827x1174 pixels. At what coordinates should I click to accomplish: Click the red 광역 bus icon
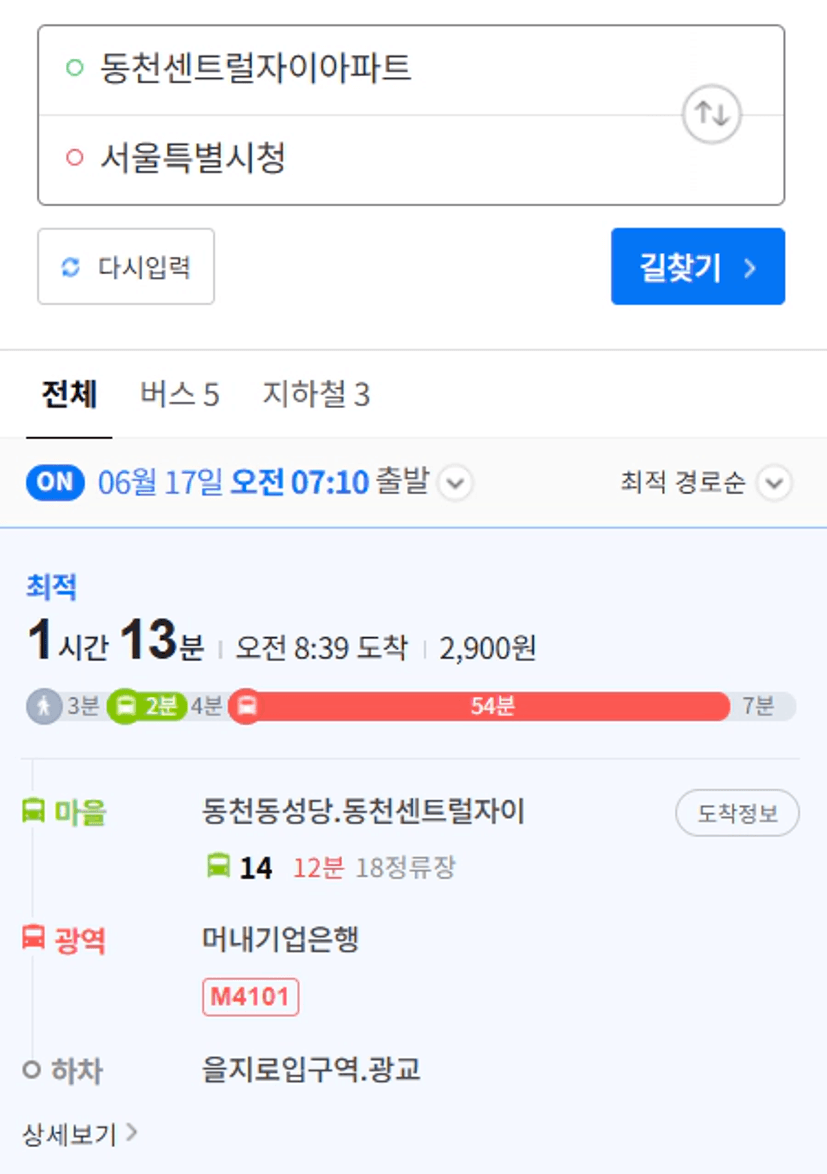point(33,937)
